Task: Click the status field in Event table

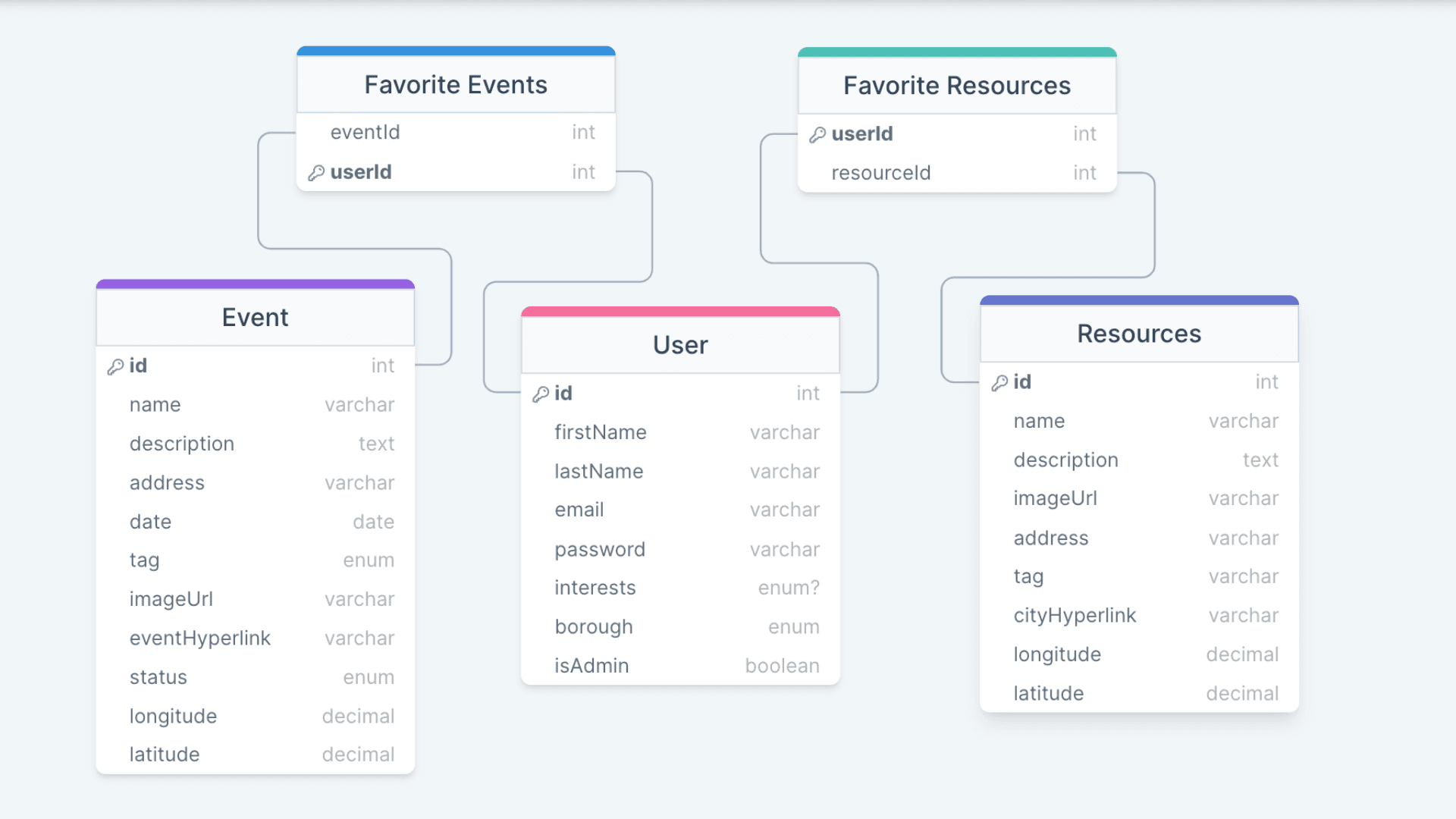Action: 256,677
